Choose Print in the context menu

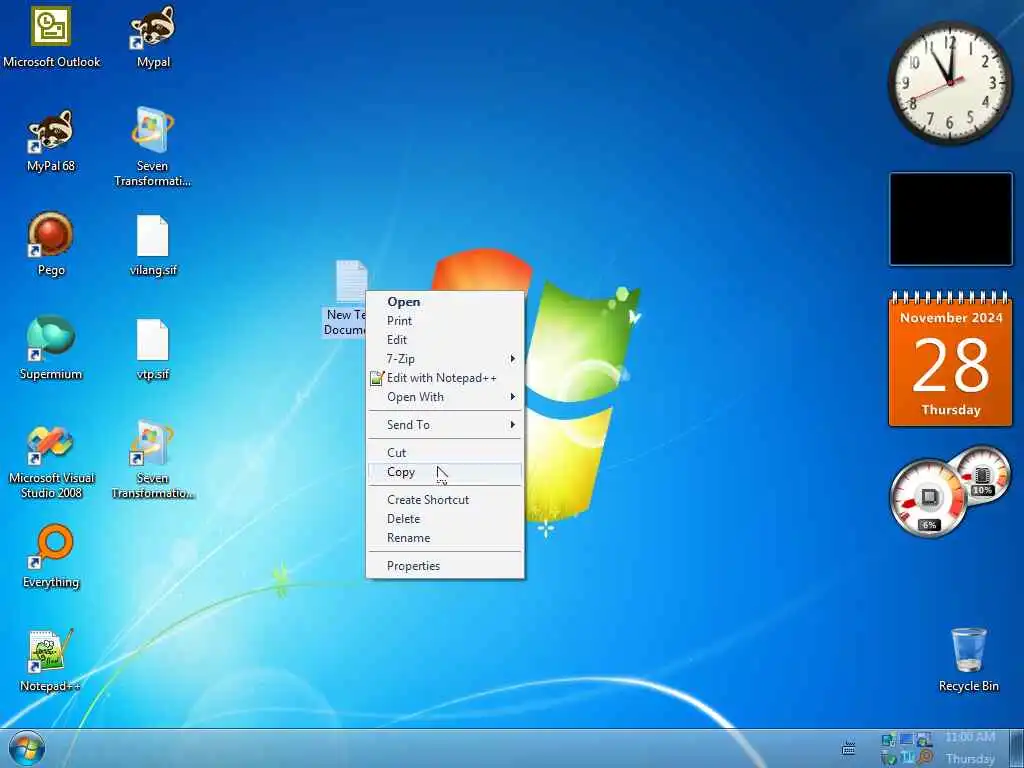445,321
